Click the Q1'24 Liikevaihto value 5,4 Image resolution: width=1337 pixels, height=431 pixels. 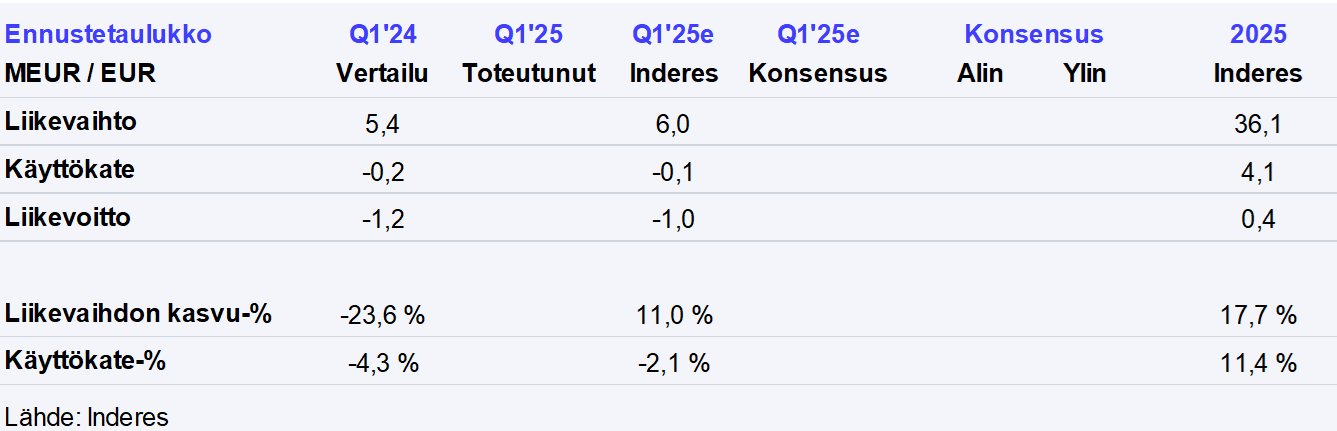(382, 124)
